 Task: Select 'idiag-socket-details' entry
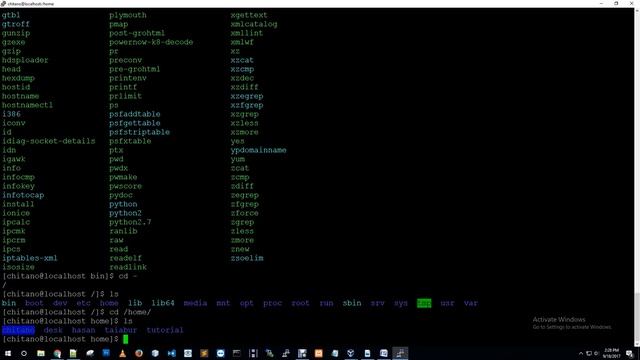pyautogui.click(x=49, y=141)
